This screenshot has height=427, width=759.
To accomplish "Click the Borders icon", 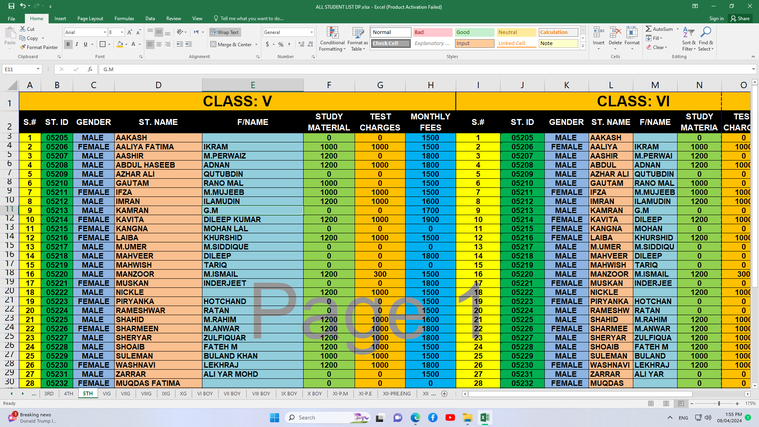I will (x=103, y=44).
